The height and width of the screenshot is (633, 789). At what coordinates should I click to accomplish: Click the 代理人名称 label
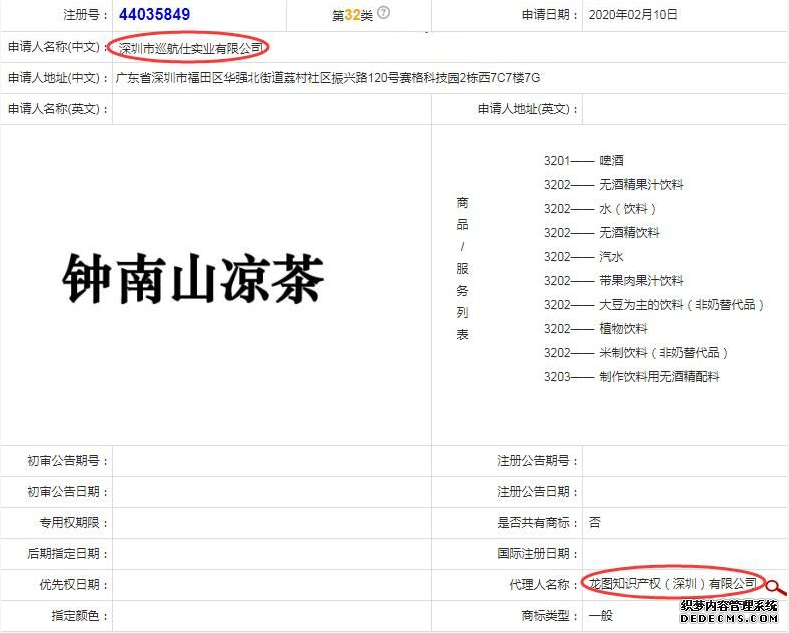544,585
